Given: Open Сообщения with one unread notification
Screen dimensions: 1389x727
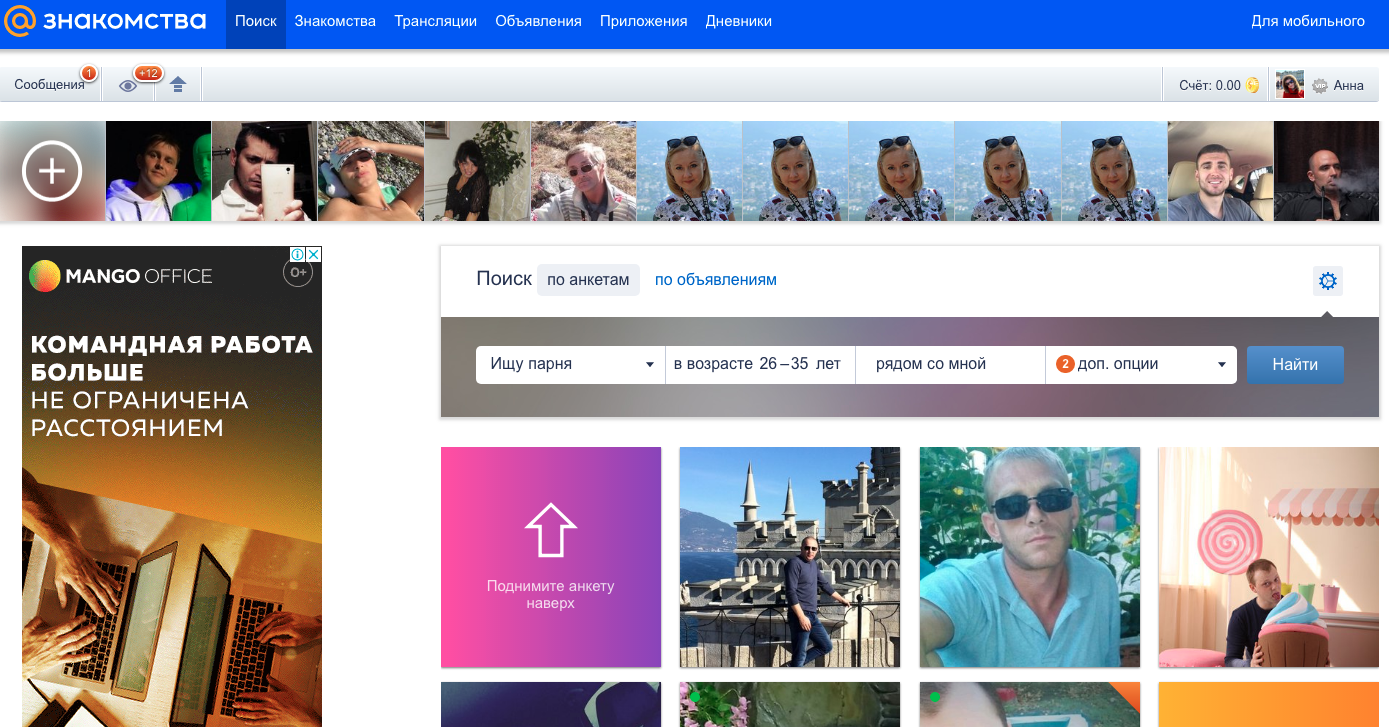Looking at the screenshot, I should coord(50,85).
